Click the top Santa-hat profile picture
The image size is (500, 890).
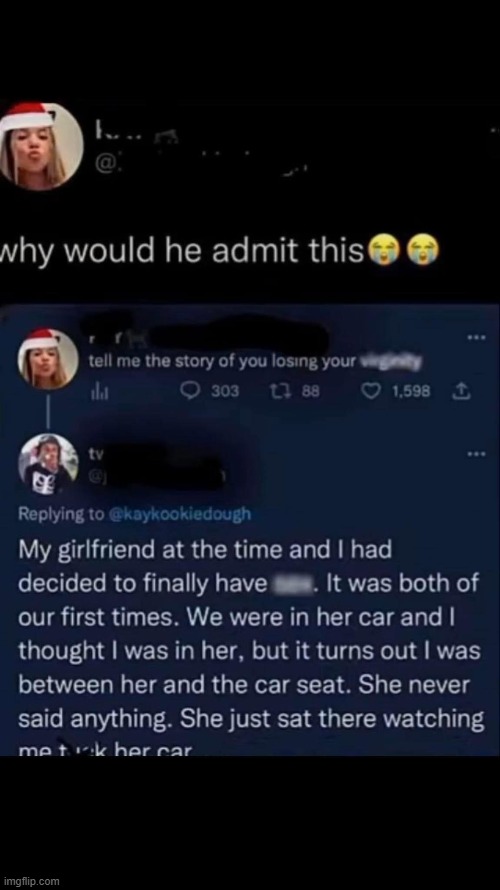[41, 146]
